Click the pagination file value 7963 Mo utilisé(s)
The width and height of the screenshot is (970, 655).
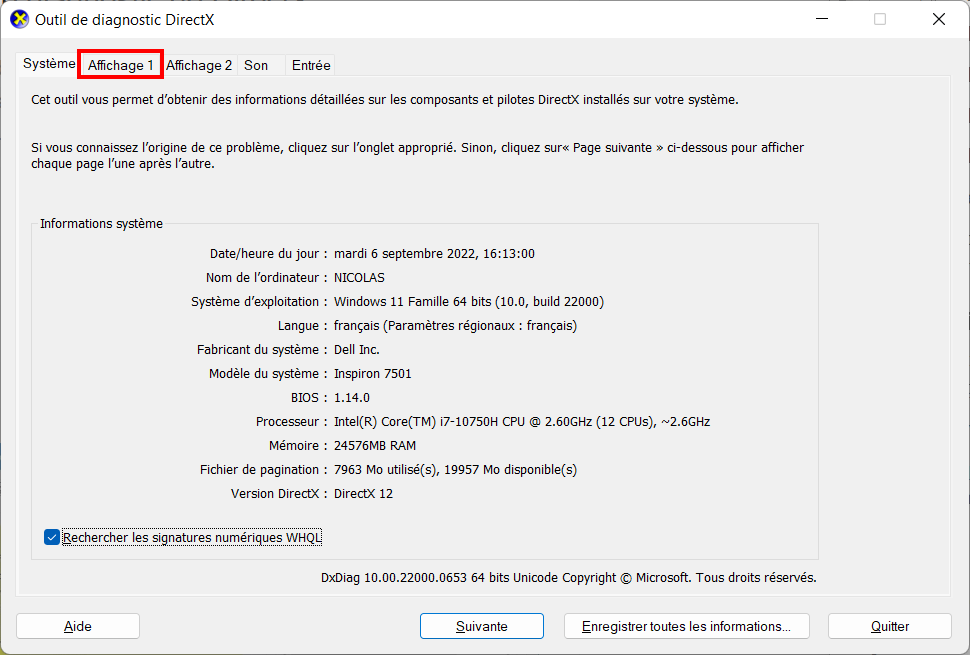[x=455, y=470]
